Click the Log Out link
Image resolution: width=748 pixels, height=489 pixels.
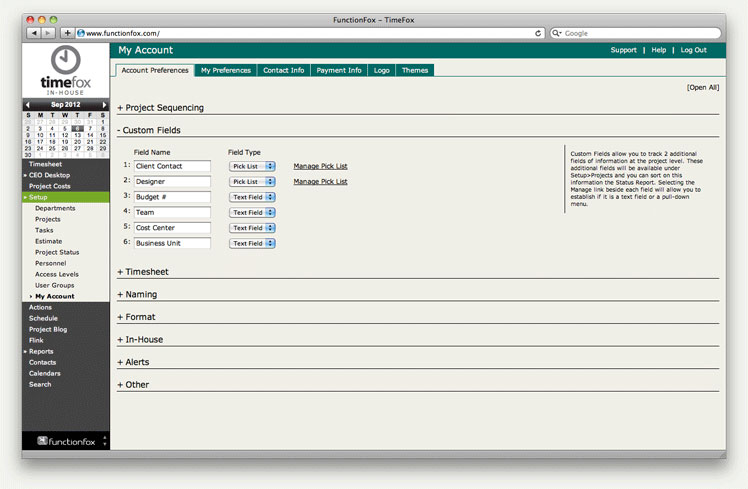tap(693, 50)
